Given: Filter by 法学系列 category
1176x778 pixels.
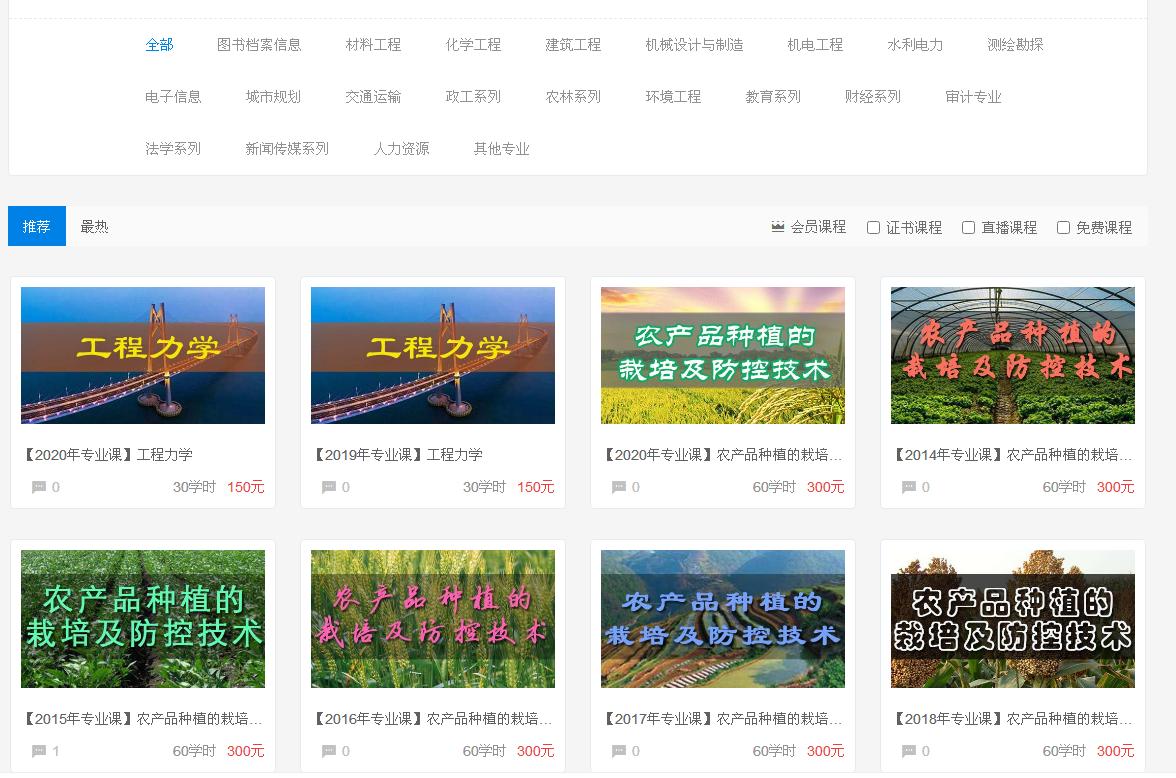Looking at the screenshot, I should [173, 149].
